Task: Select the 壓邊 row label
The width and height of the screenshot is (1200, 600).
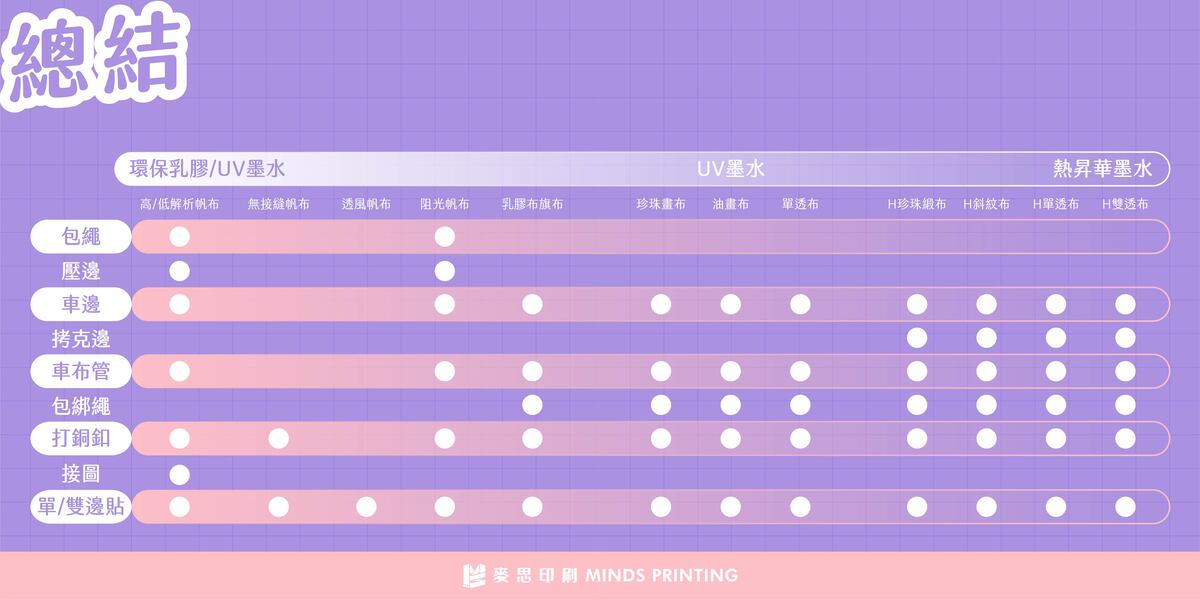Action: pyautogui.click(x=80, y=271)
